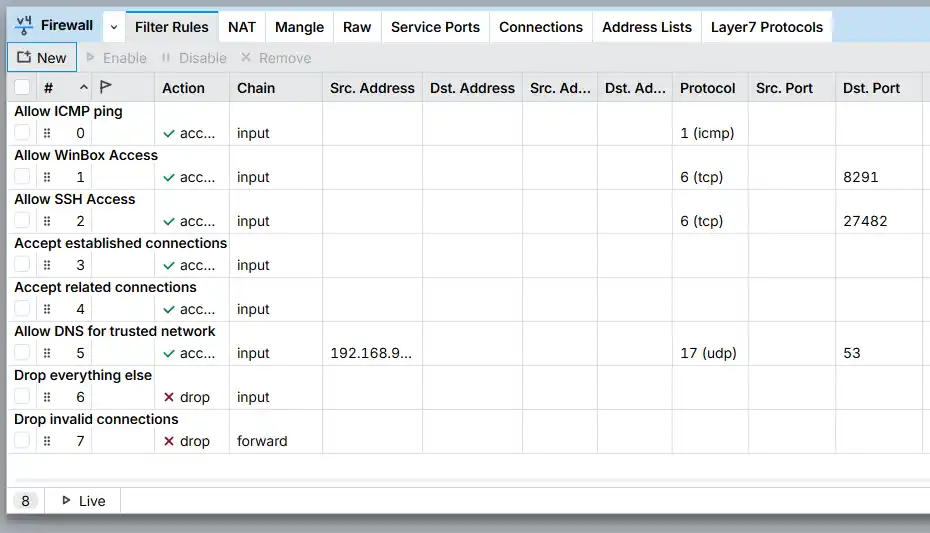Viewport: 930px width, 533px height.
Task: Check the box for rule 1
Action: (x=22, y=176)
